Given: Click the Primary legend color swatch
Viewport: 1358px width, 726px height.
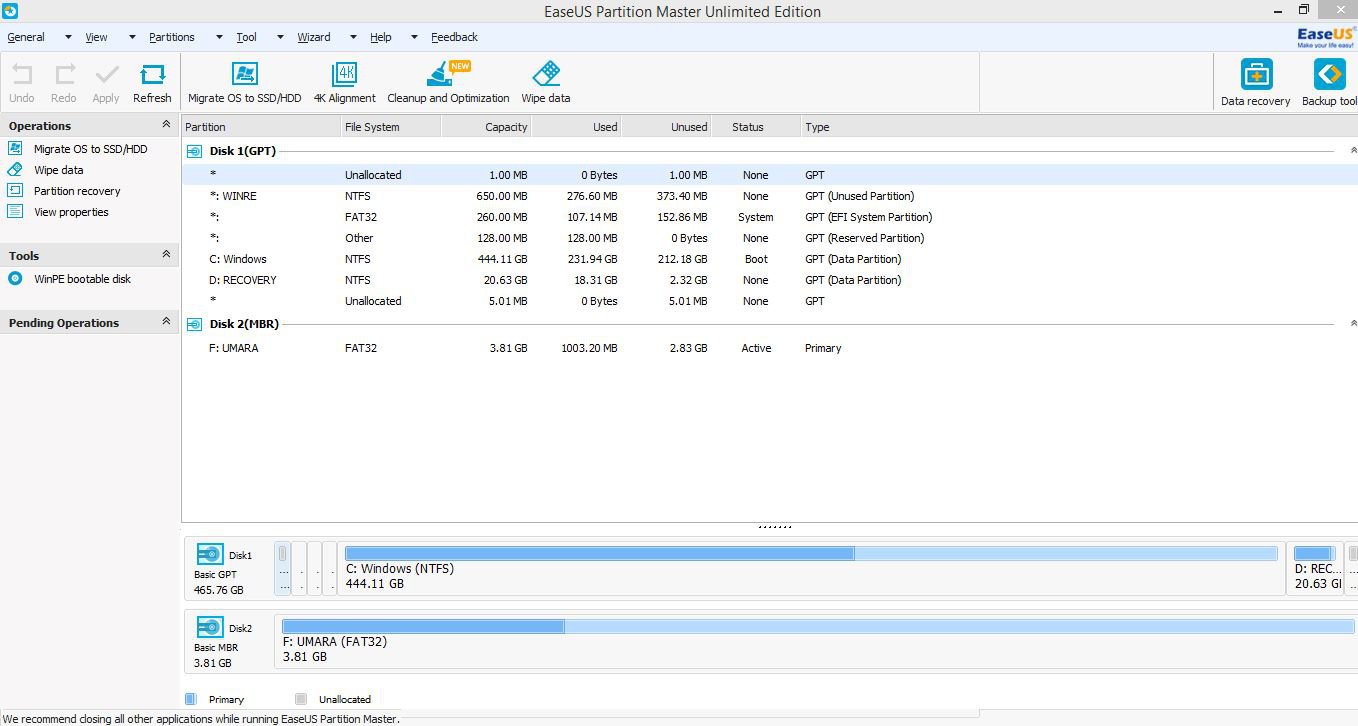Looking at the screenshot, I should [x=191, y=699].
